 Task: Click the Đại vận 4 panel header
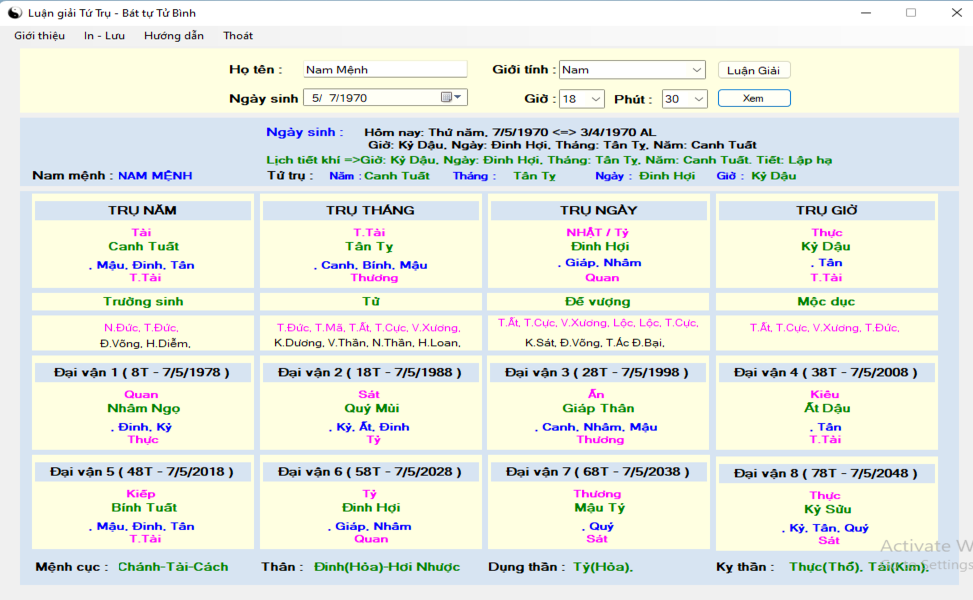click(827, 372)
